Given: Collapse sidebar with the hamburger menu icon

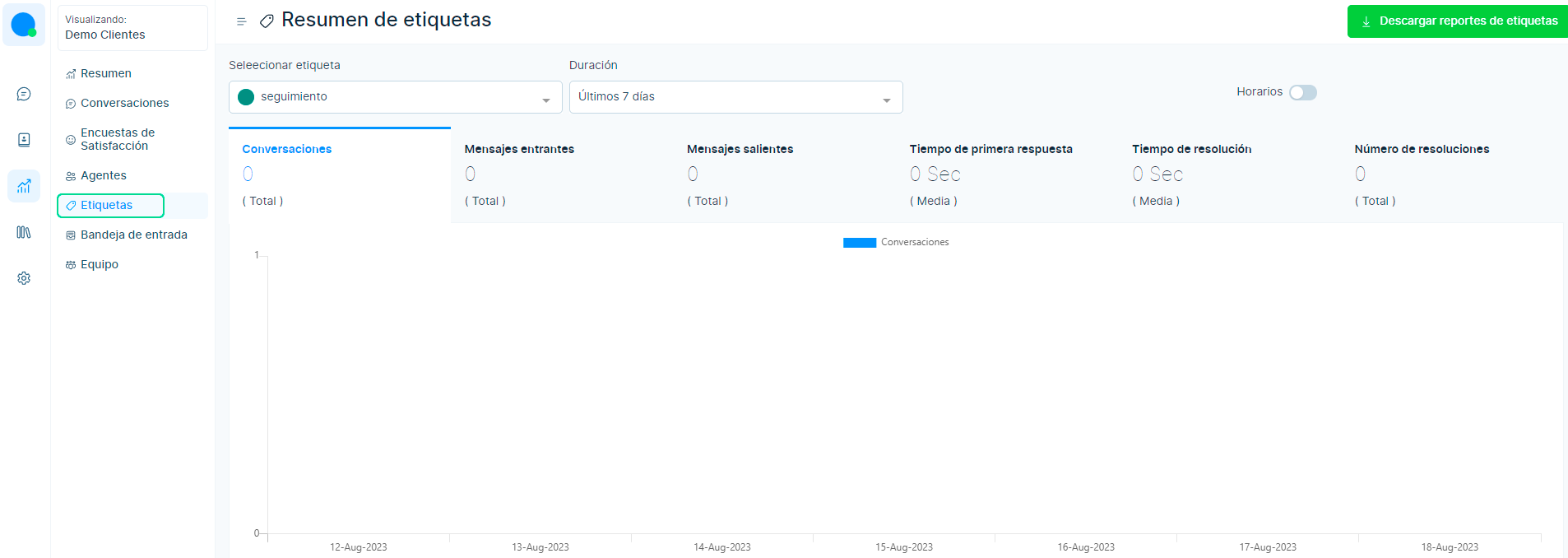Looking at the screenshot, I should pyautogui.click(x=241, y=21).
